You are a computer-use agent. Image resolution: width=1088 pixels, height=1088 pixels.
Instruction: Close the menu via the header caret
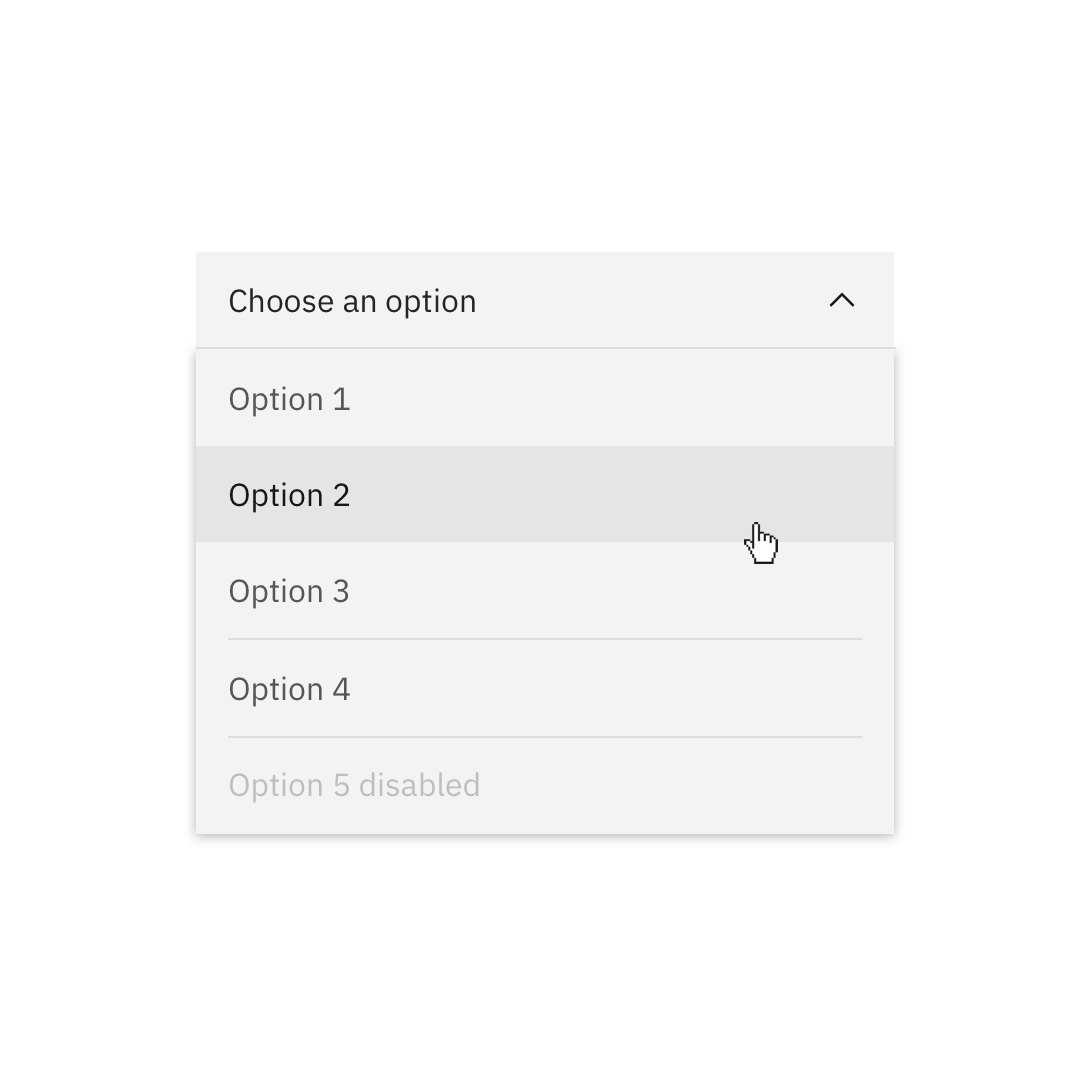[x=841, y=300]
